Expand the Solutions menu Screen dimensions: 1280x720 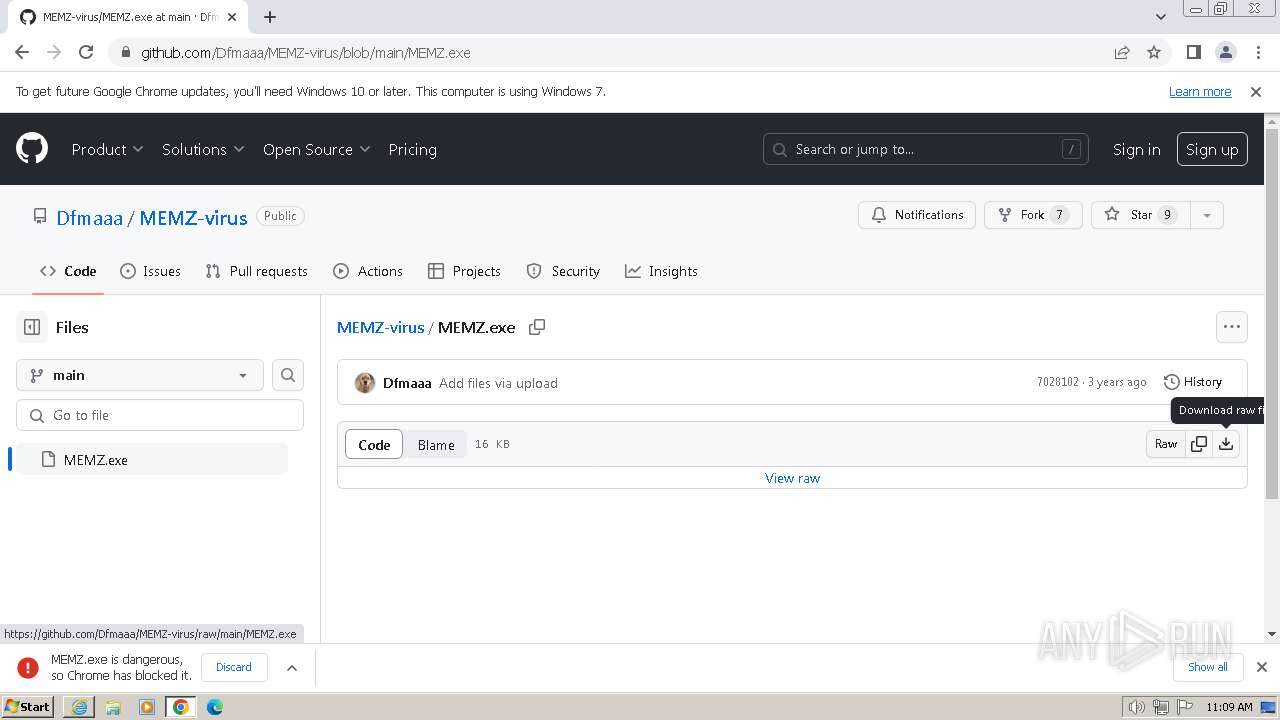pyautogui.click(x=203, y=149)
